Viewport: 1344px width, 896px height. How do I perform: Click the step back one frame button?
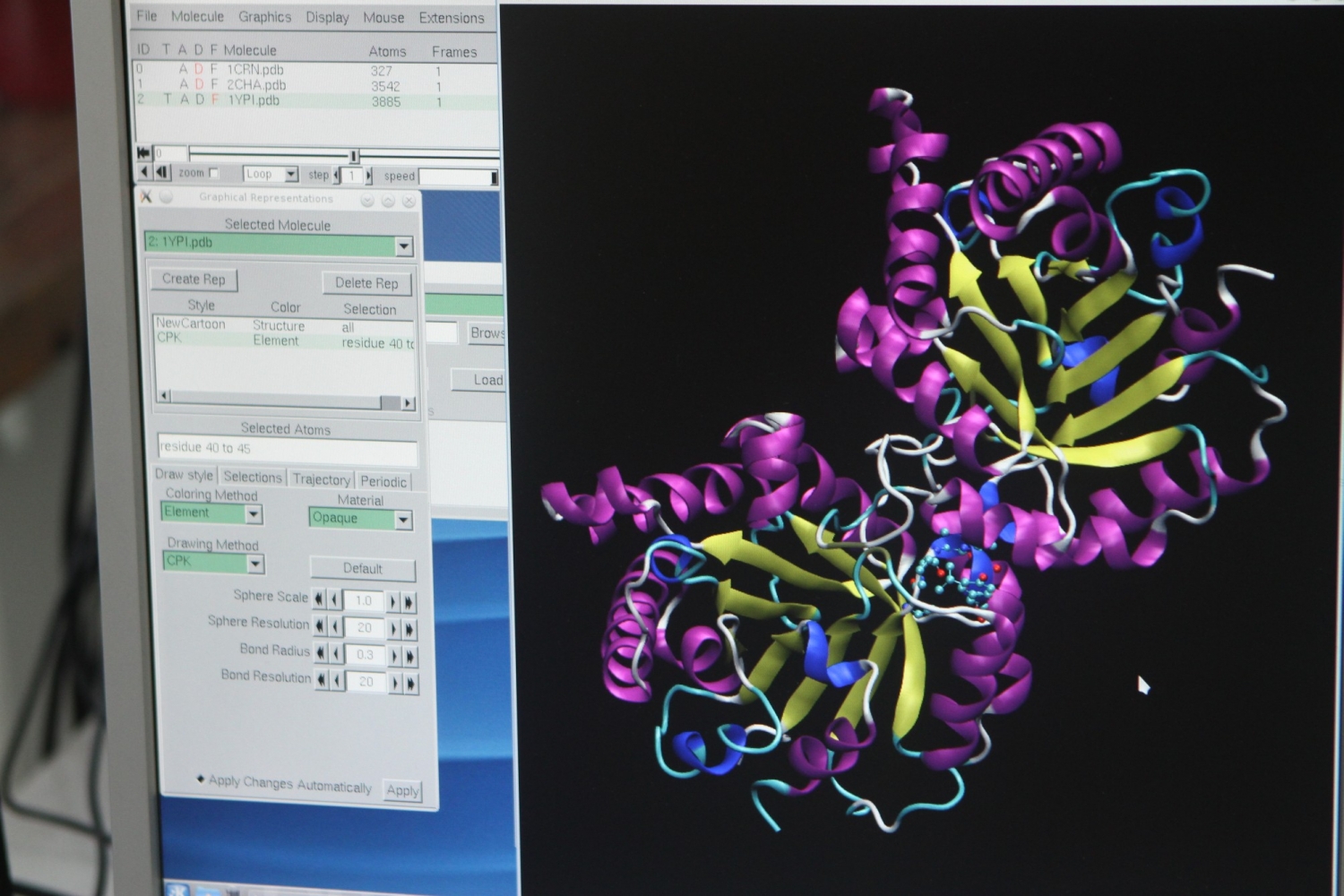tap(162, 172)
